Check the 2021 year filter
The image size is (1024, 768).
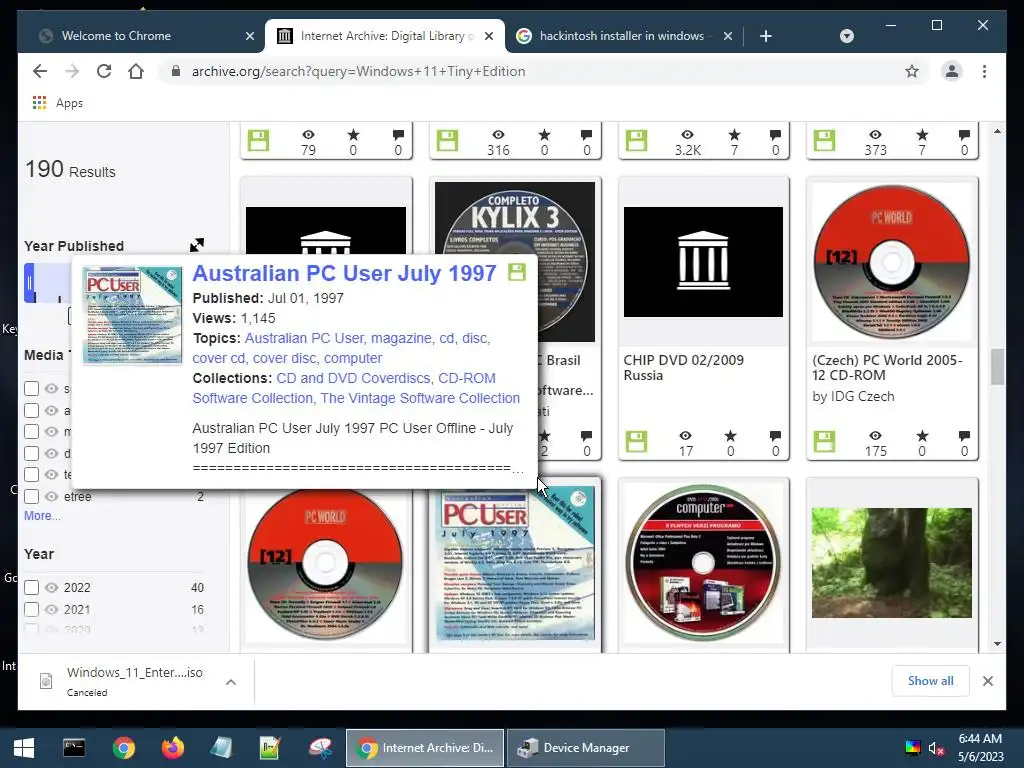click(31, 609)
